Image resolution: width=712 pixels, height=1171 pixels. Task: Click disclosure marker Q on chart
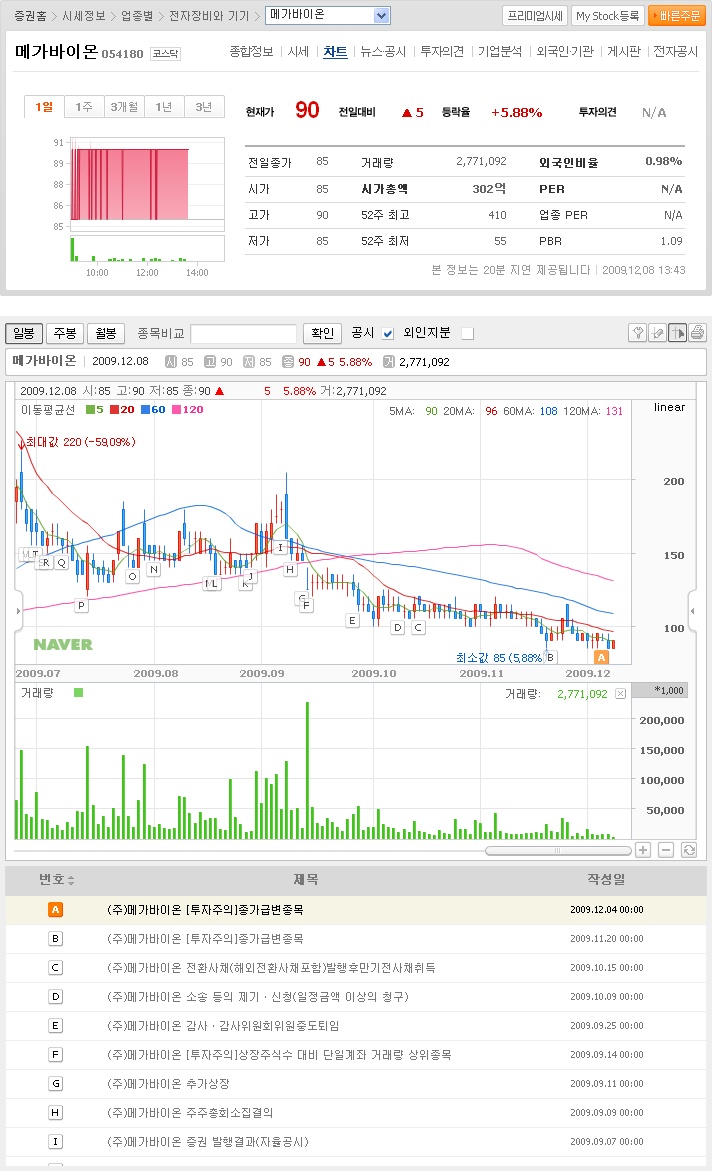coord(61,563)
